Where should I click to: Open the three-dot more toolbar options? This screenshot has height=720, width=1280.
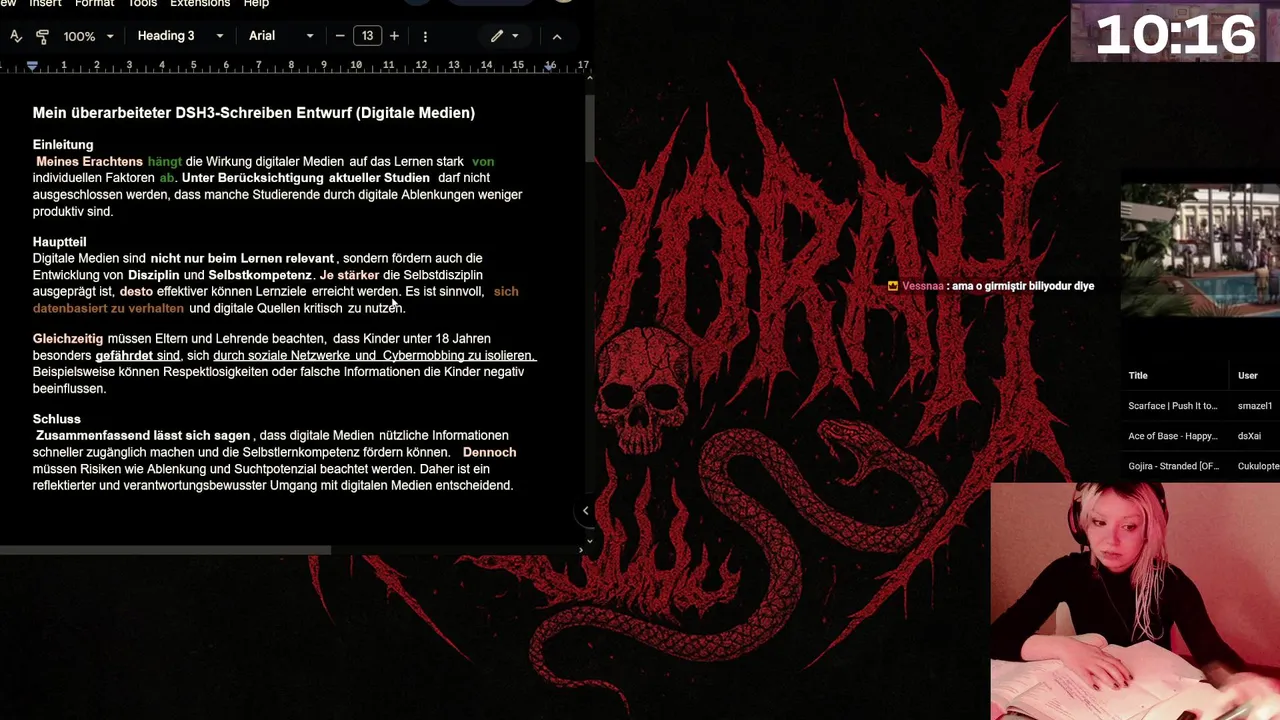click(425, 36)
